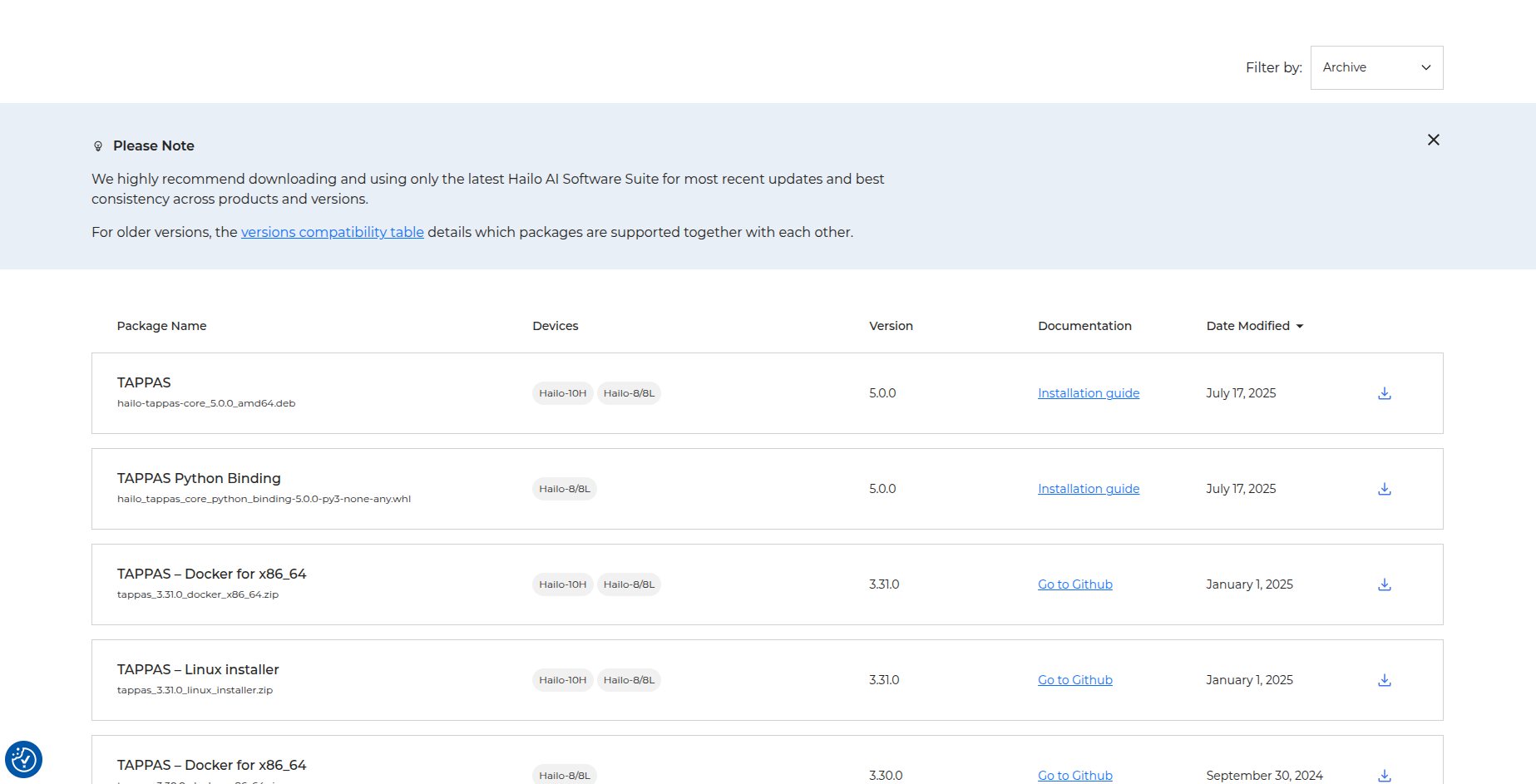
Task: Download the TAPPAS Python Binding wheel file
Action: tap(1384, 489)
